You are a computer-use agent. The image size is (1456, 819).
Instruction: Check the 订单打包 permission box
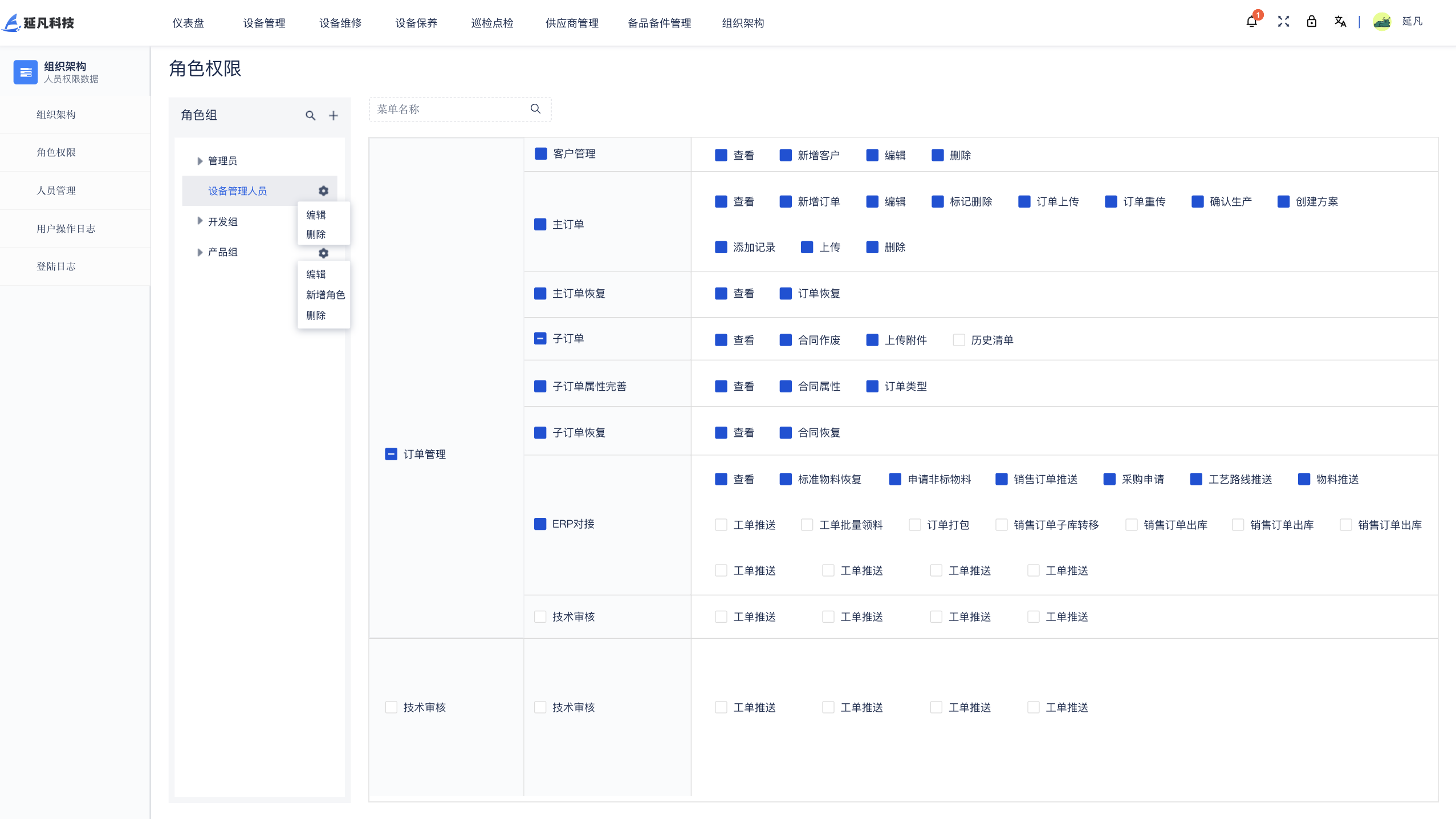point(915,525)
